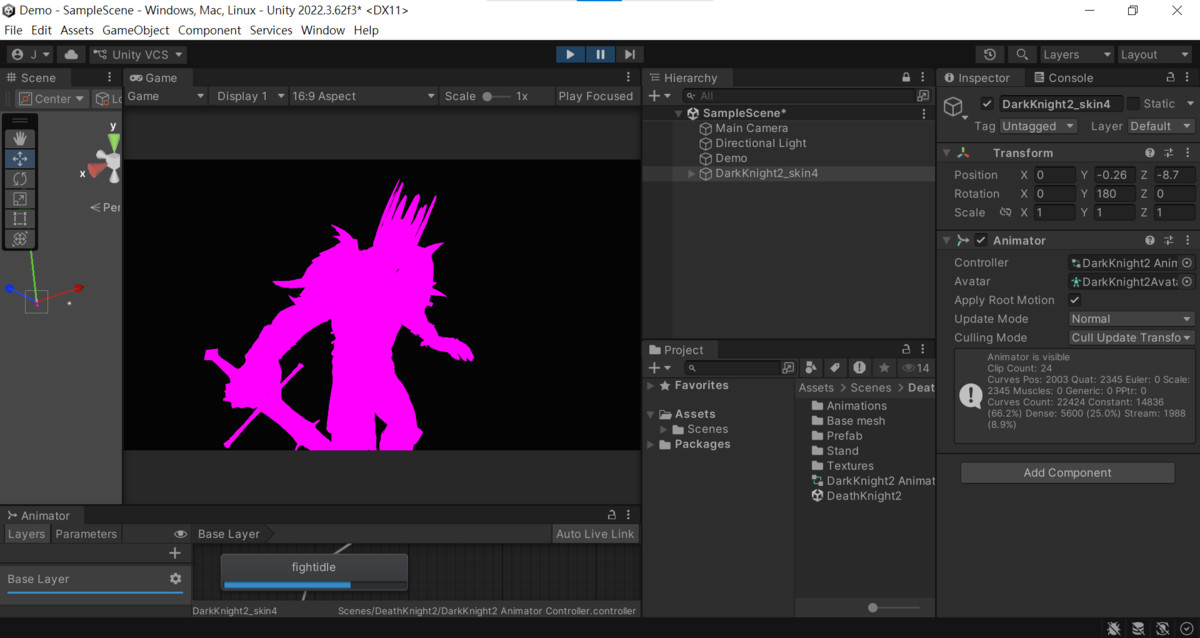Adjust the Game view Scale slider
This screenshot has width=1200, height=638.
(496, 96)
